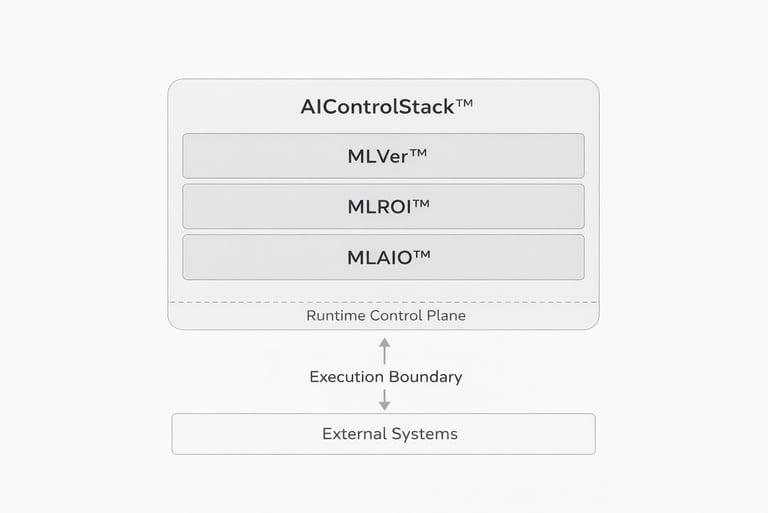Click the External Systems box

(384, 434)
